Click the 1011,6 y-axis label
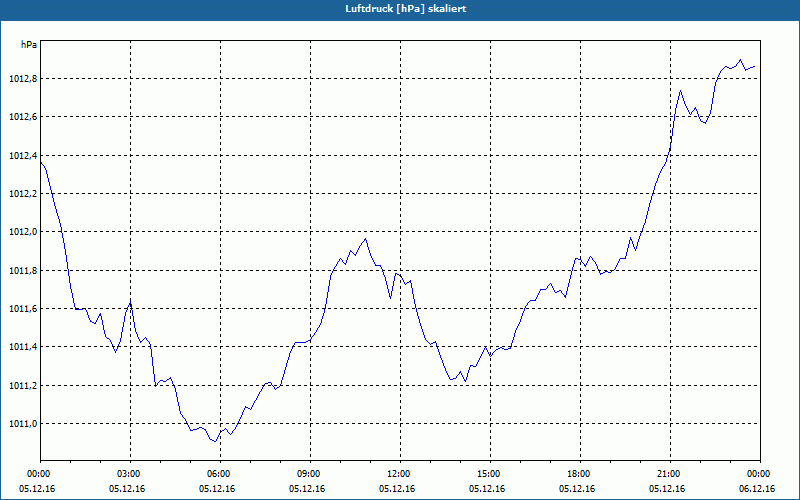This screenshot has width=800, height=500. tap(22, 309)
